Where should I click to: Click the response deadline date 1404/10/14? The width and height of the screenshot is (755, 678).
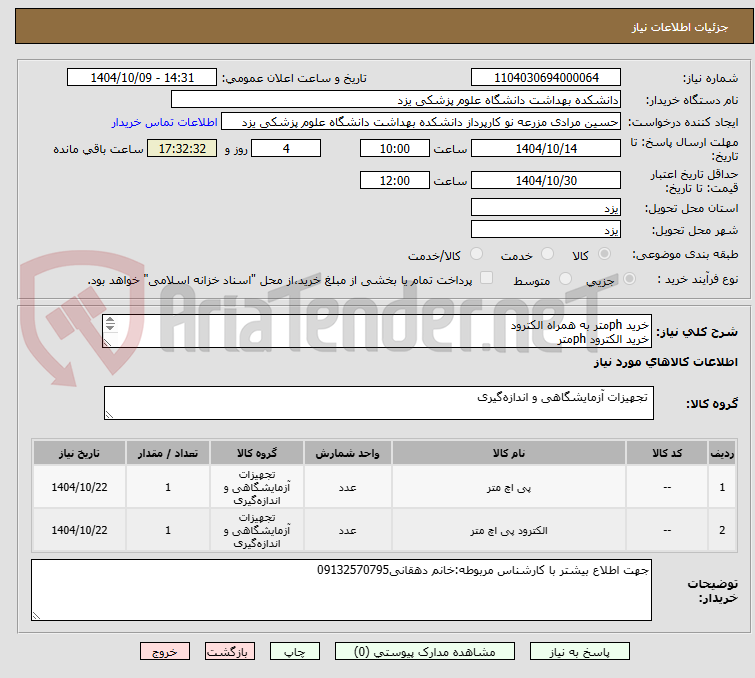pyautogui.click(x=546, y=148)
